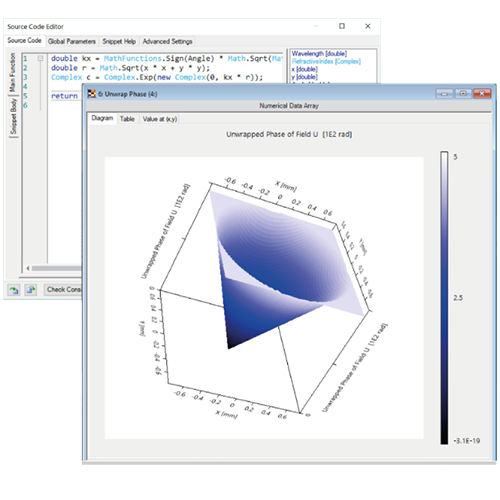Click the Unwrap Phase window title icon
Screen dimensions: 500x500
point(91,94)
